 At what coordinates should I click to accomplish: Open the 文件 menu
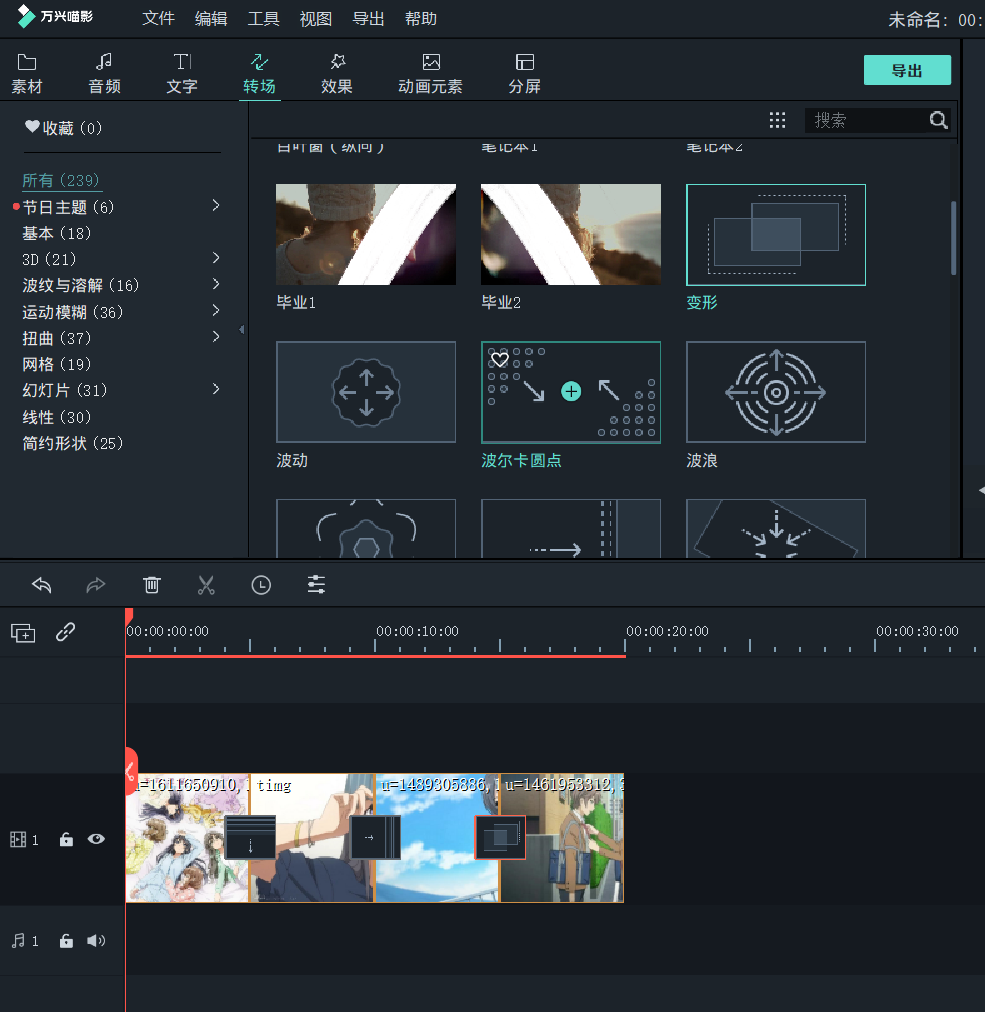pos(158,18)
